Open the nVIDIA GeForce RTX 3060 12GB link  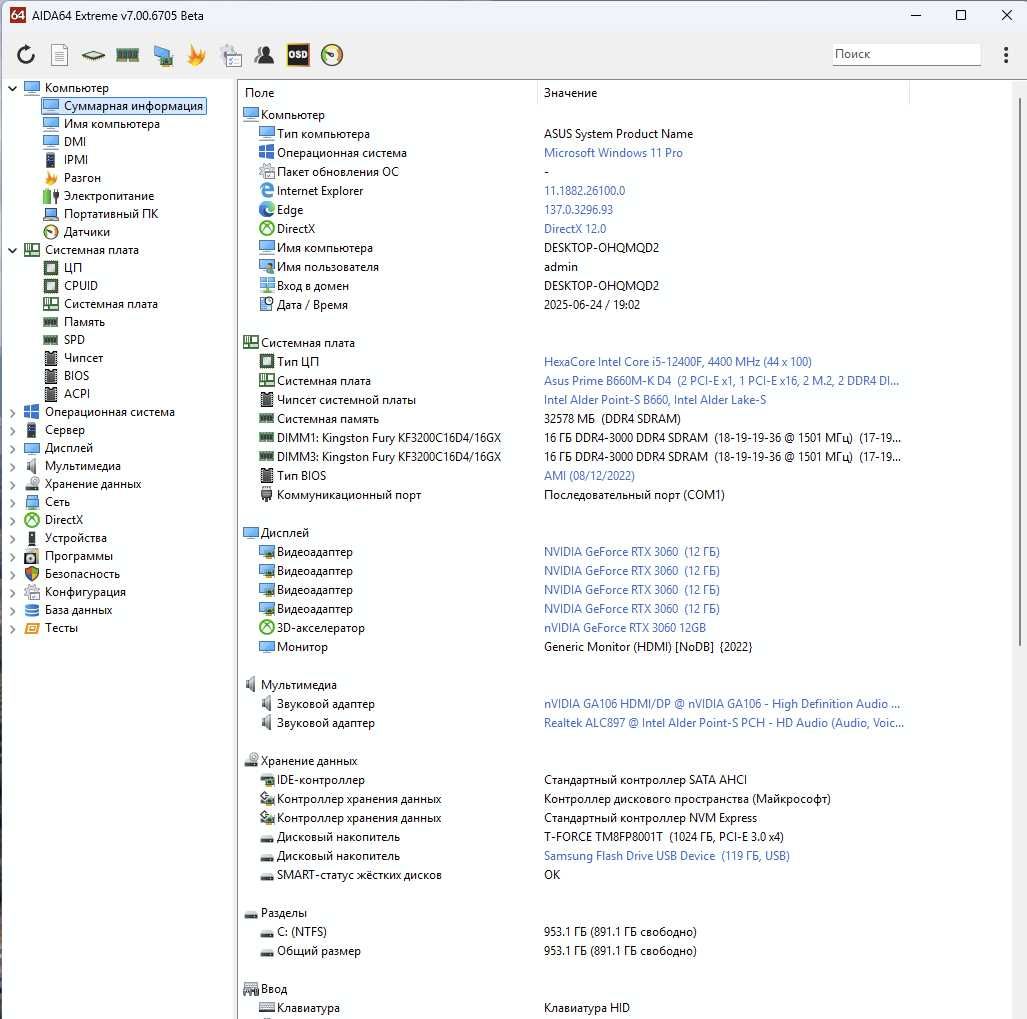pos(625,628)
